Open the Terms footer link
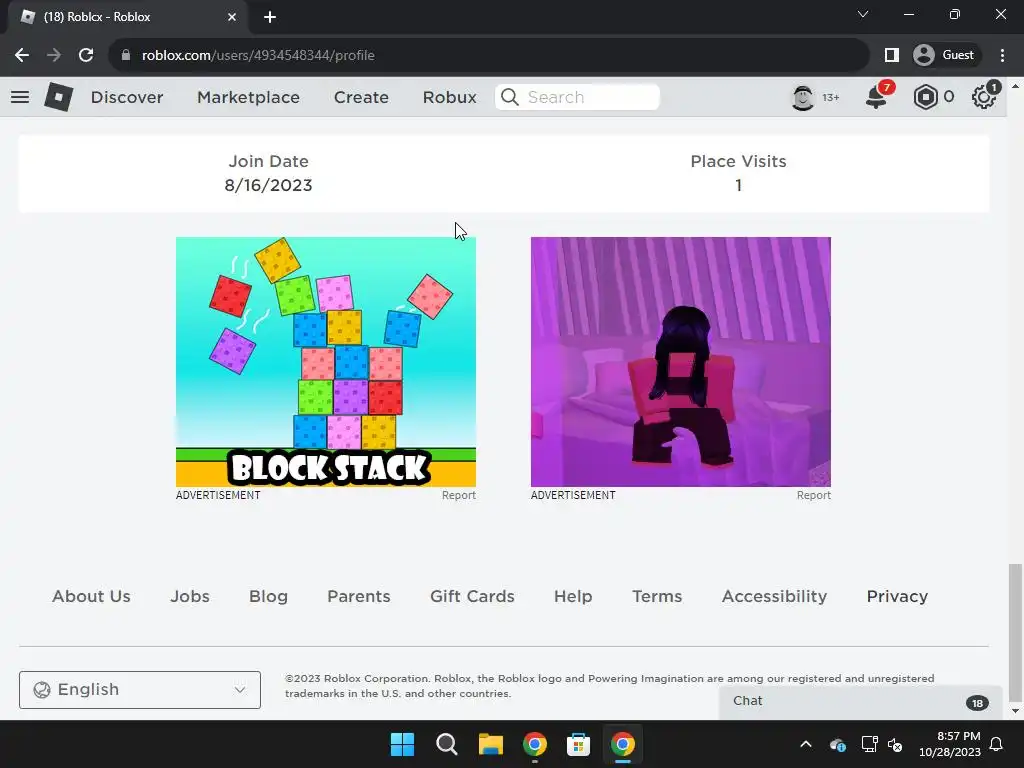Viewport: 1024px width, 768px height. pos(657,596)
